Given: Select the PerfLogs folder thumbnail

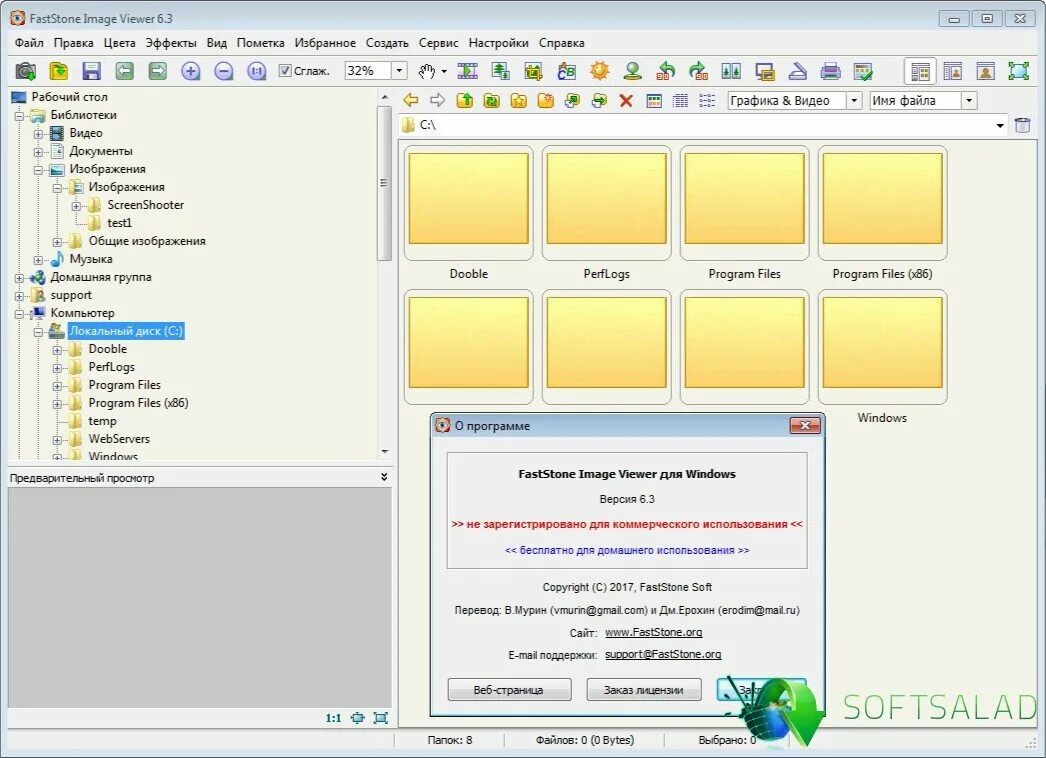Looking at the screenshot, I should point(606,203).
